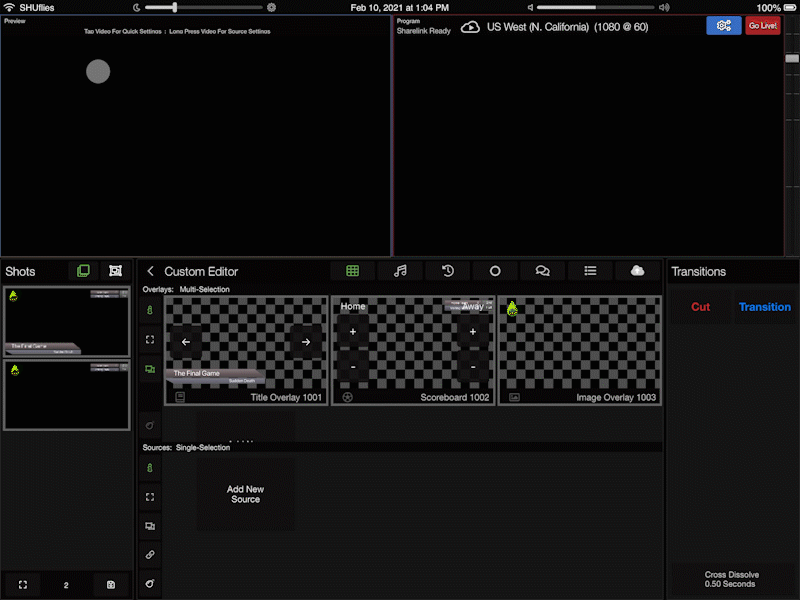Save shots using the floppy disk icon
800x600 pixels.
point(110,585)
